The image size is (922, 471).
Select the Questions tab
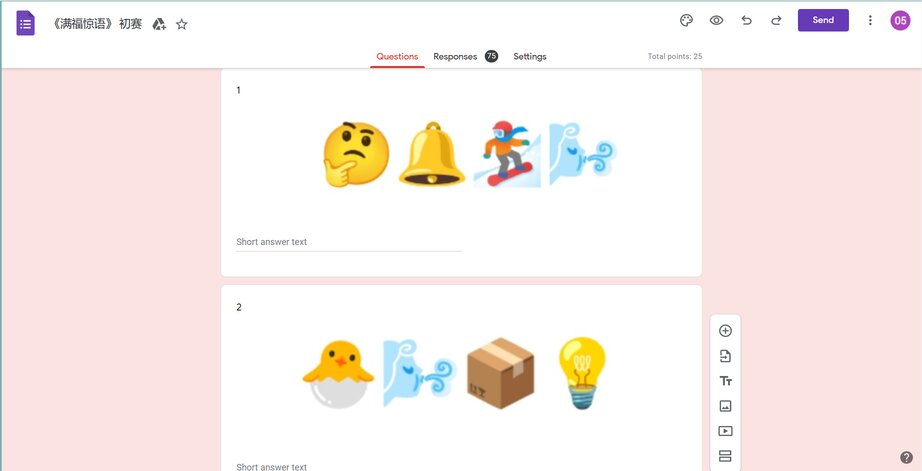pos(397,56)
